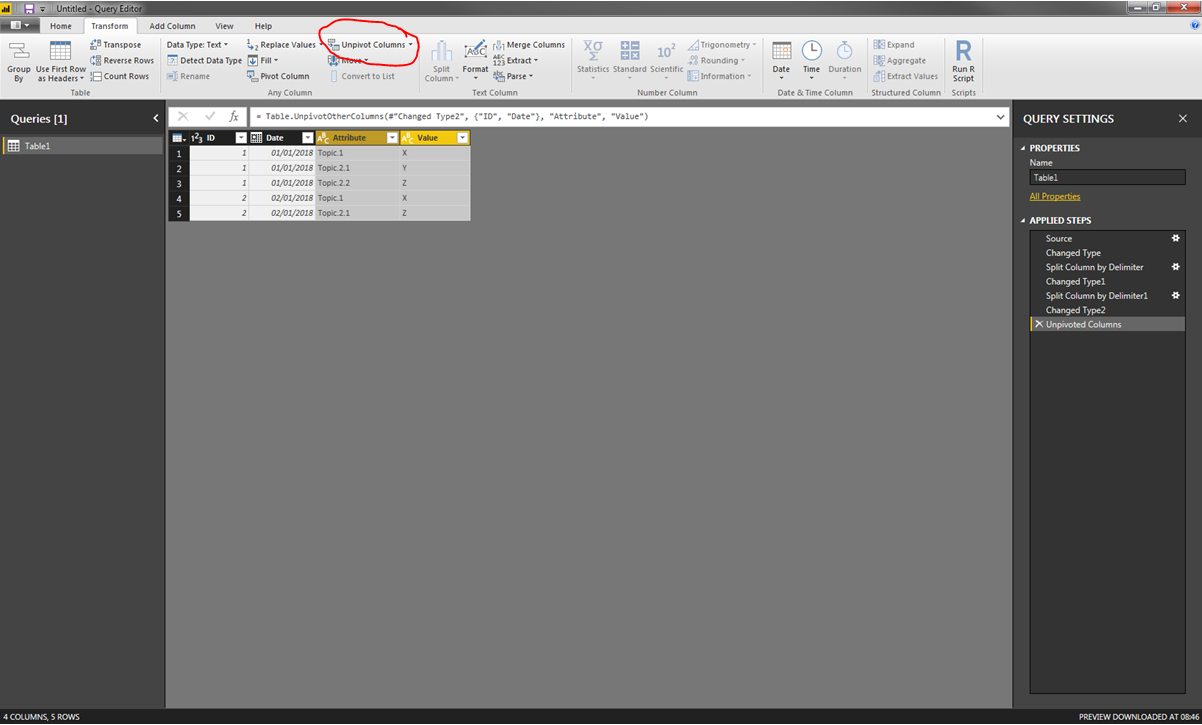Open the help question mark icon

(1195, 26)
